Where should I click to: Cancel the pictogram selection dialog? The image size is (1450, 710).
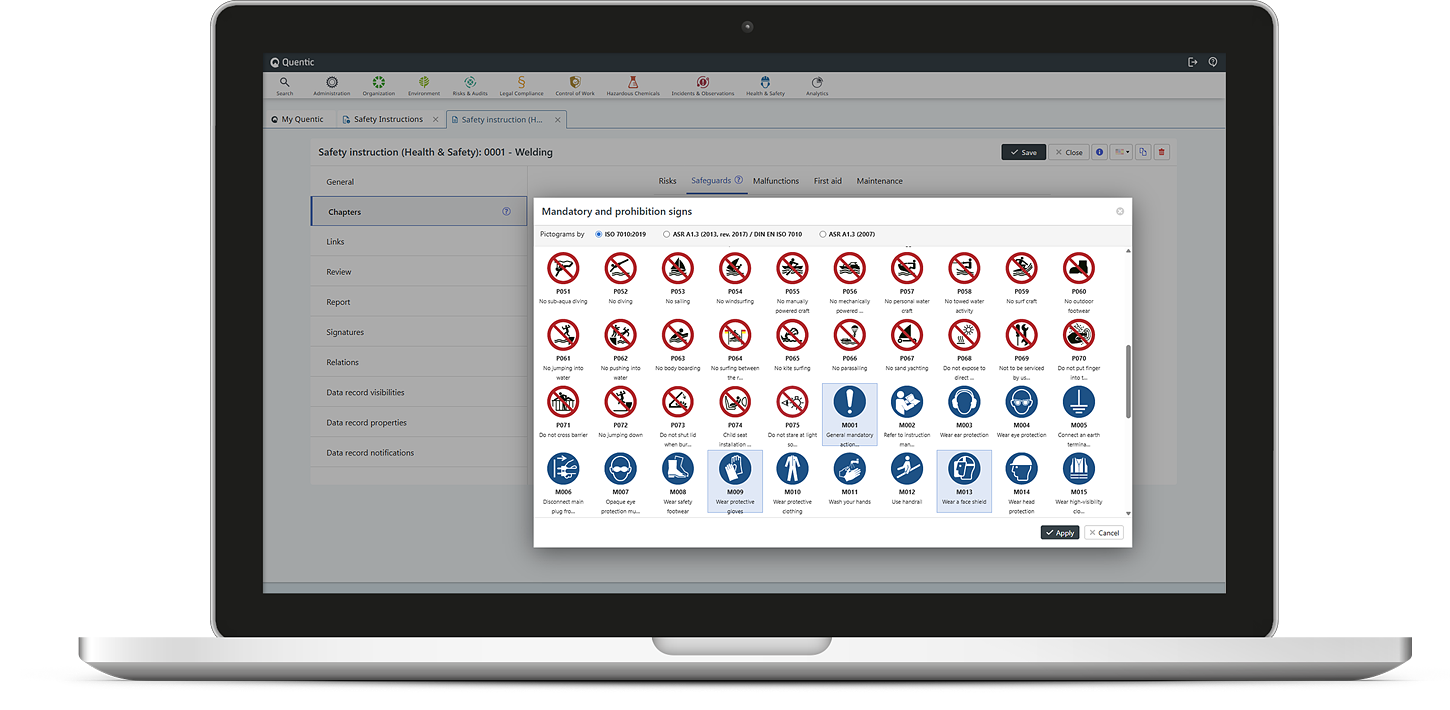coord(1104,532)
